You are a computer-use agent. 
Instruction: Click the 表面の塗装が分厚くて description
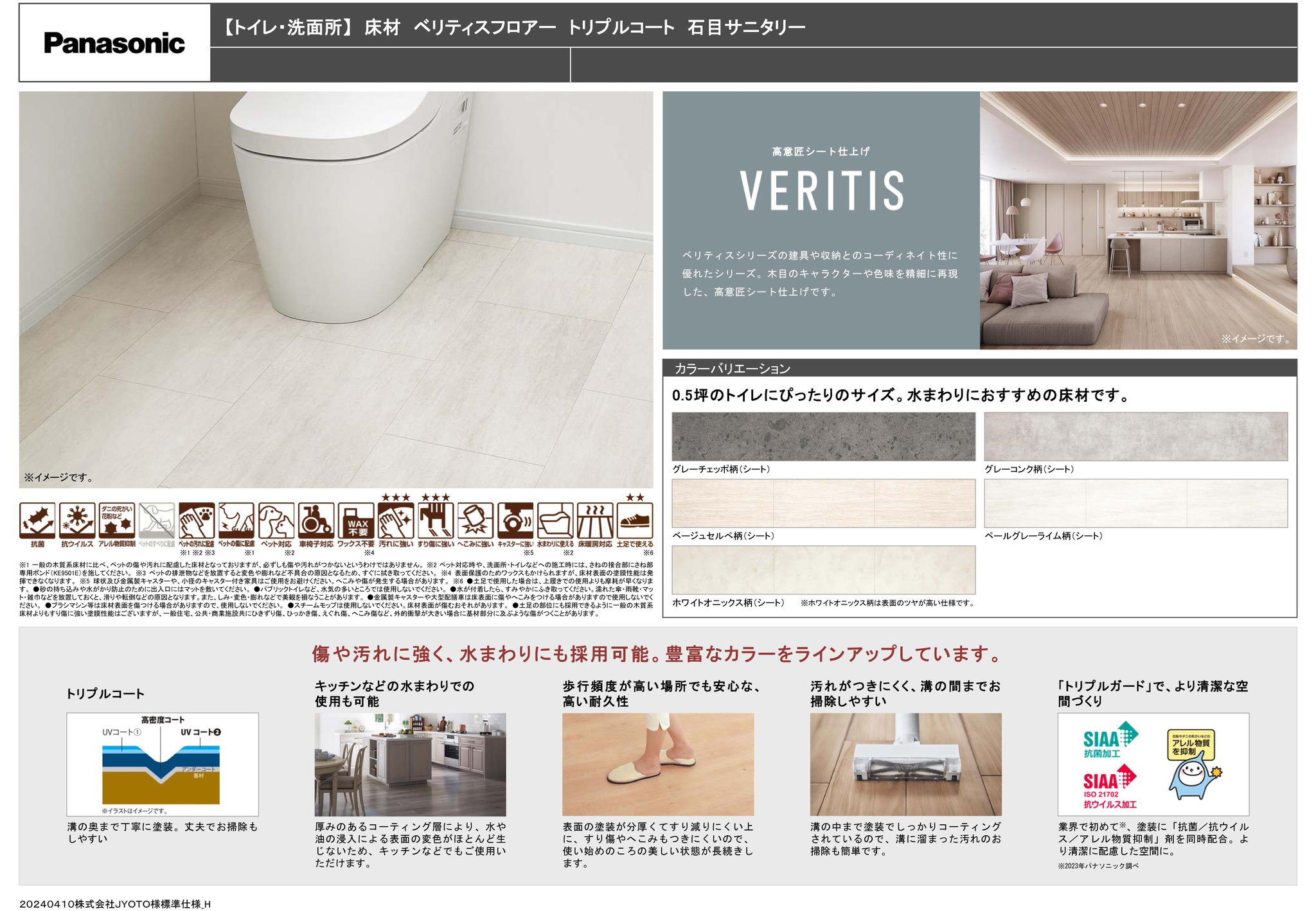(658, 845)
